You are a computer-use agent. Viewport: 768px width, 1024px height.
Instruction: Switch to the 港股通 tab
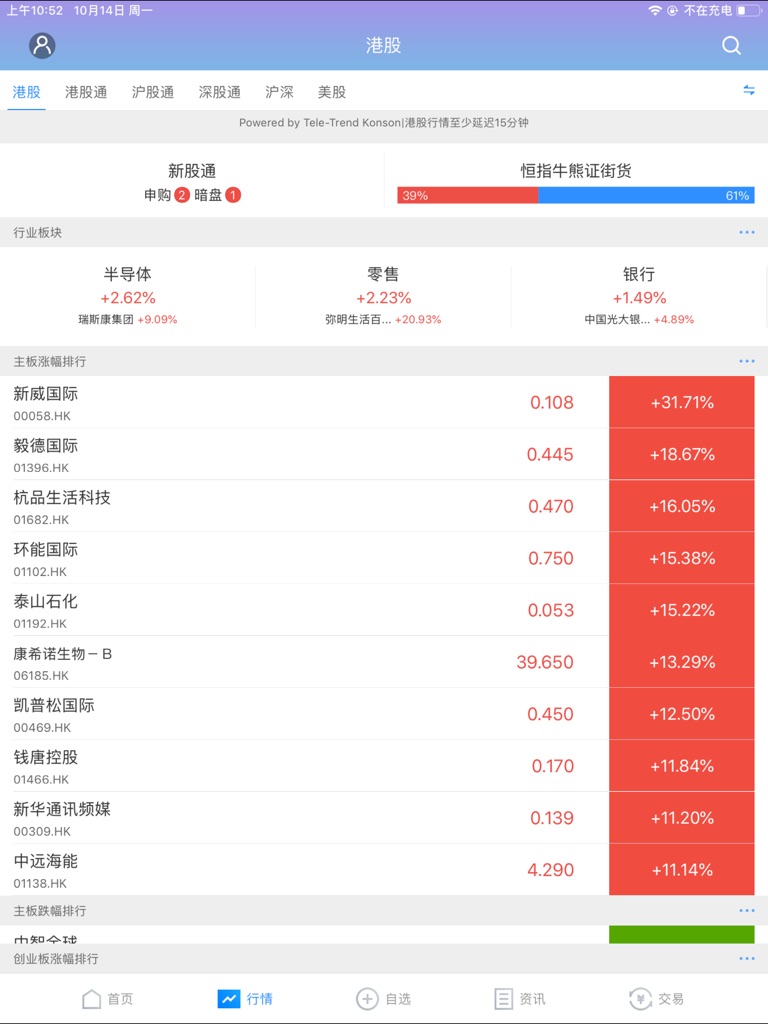click(x=86, y=92)
